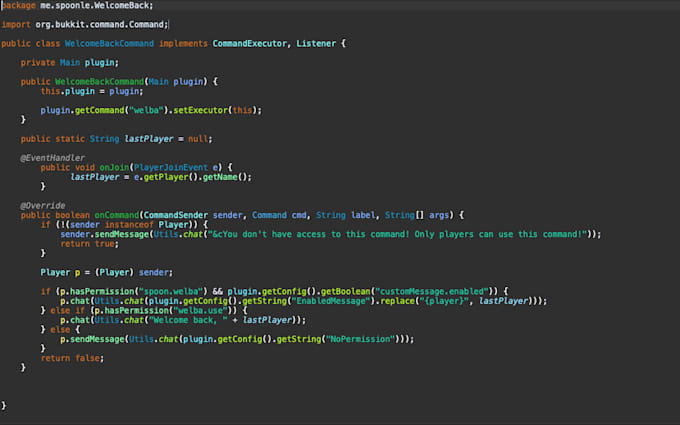Image resolution: width=680 pixels, height=425 pixels.
Task: Click the 'return true;' statement
Action: coord(89,244)
